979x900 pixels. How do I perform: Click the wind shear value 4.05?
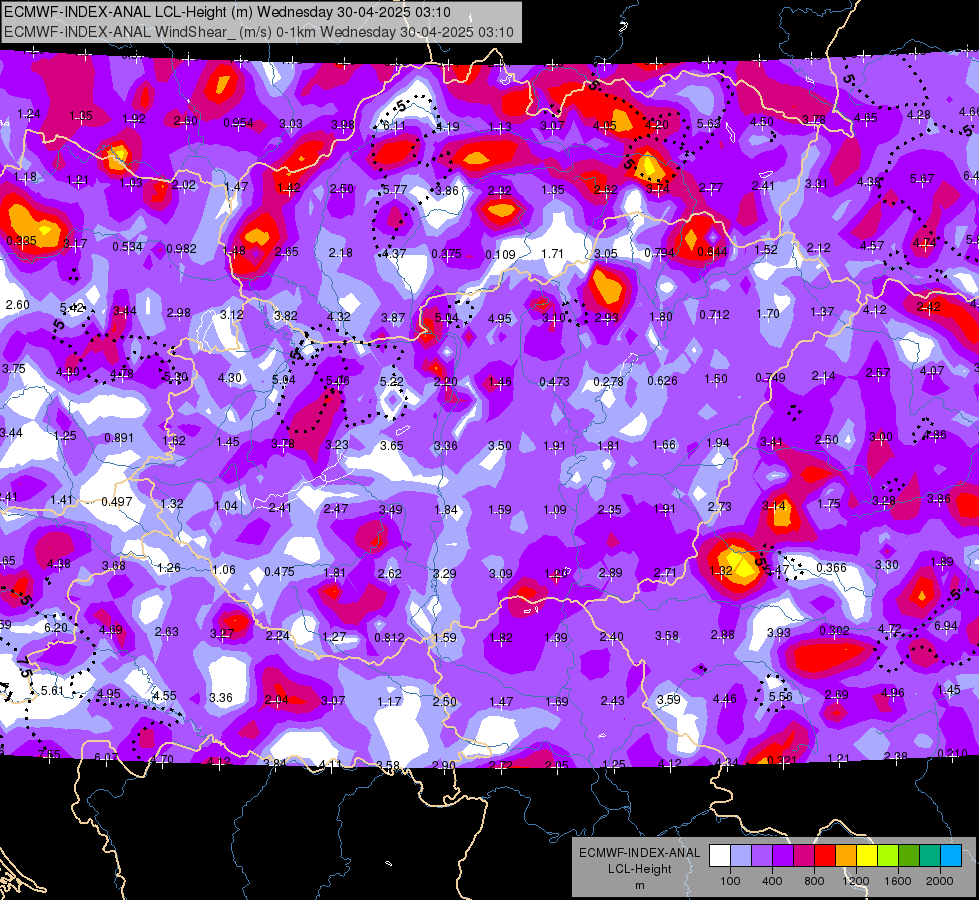tap(605, 126)
